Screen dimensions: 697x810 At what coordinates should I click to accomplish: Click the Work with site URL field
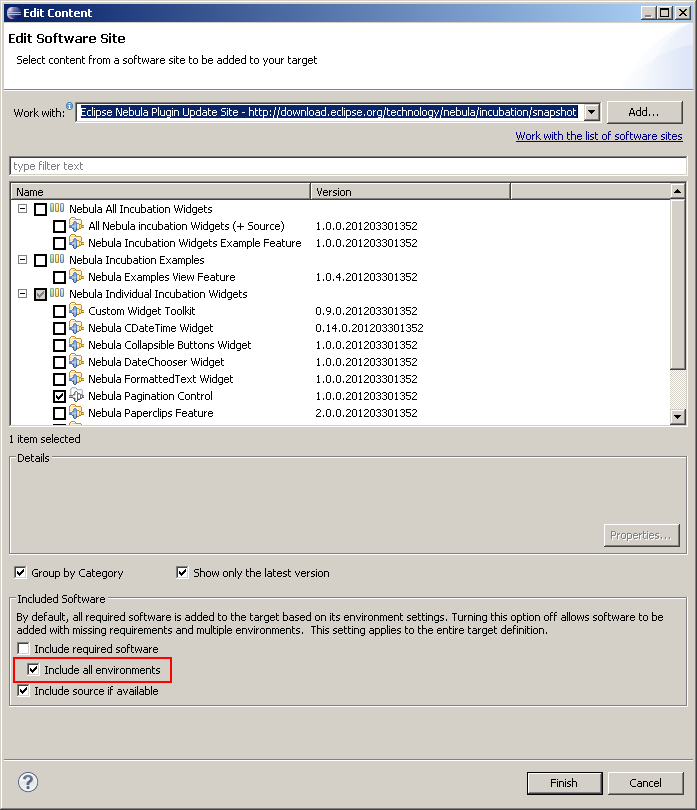tap(330, 112)
